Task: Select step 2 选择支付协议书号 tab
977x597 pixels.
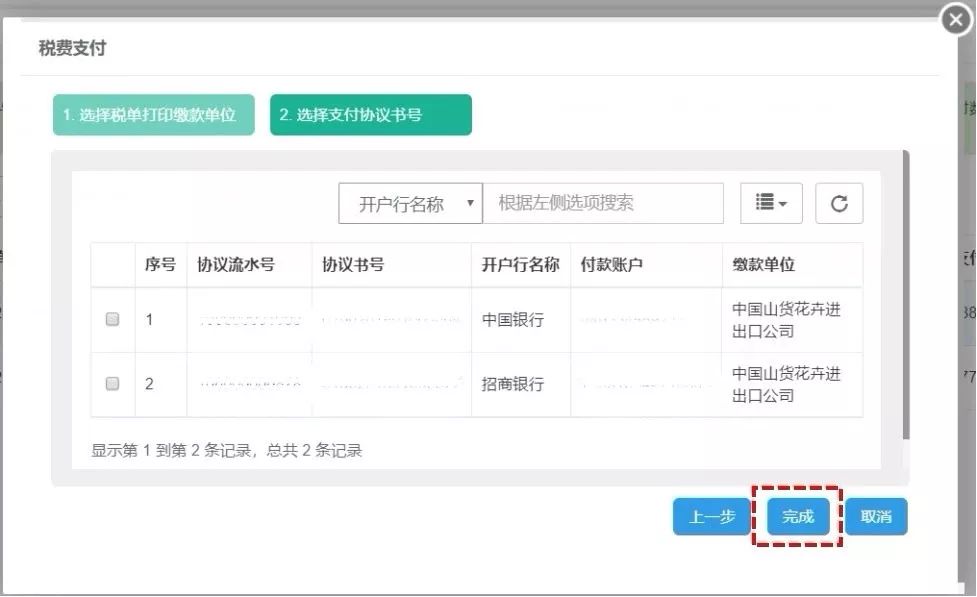Action: (371, 115)
